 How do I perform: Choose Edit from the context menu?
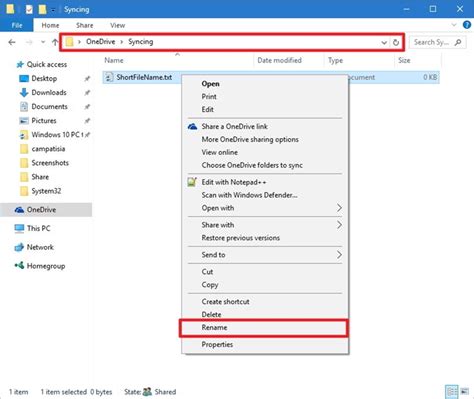coord(265,109)
